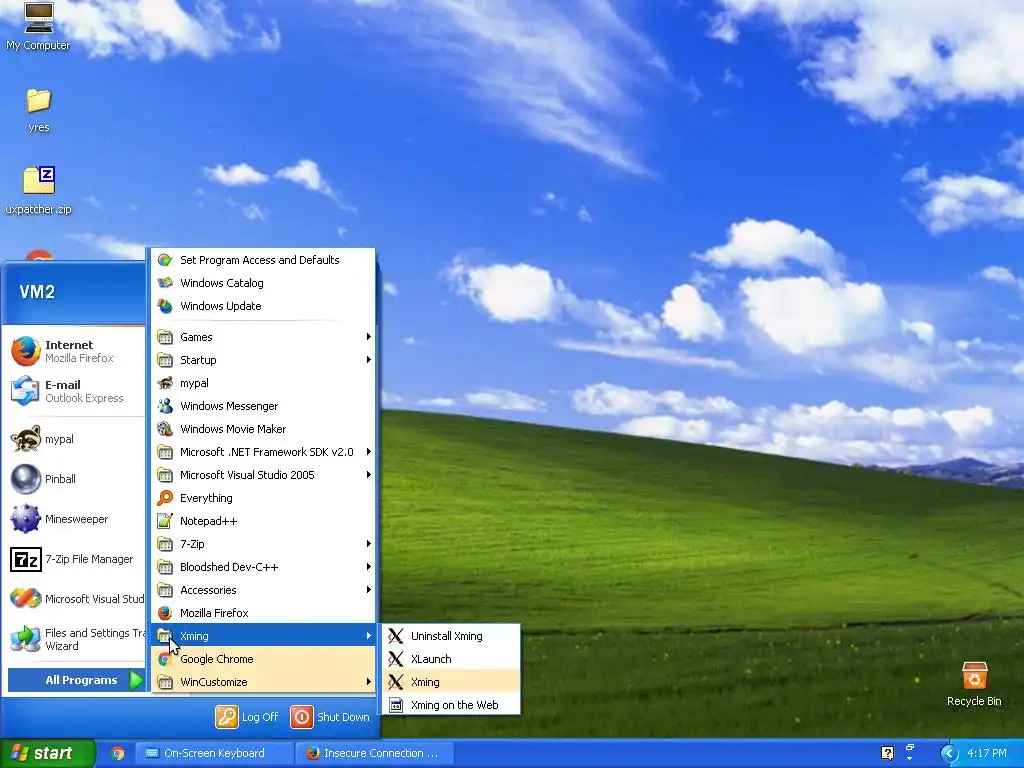Launch Google Chrome from All Programs
Screen dimensions: 1024x768
[264, 659]
